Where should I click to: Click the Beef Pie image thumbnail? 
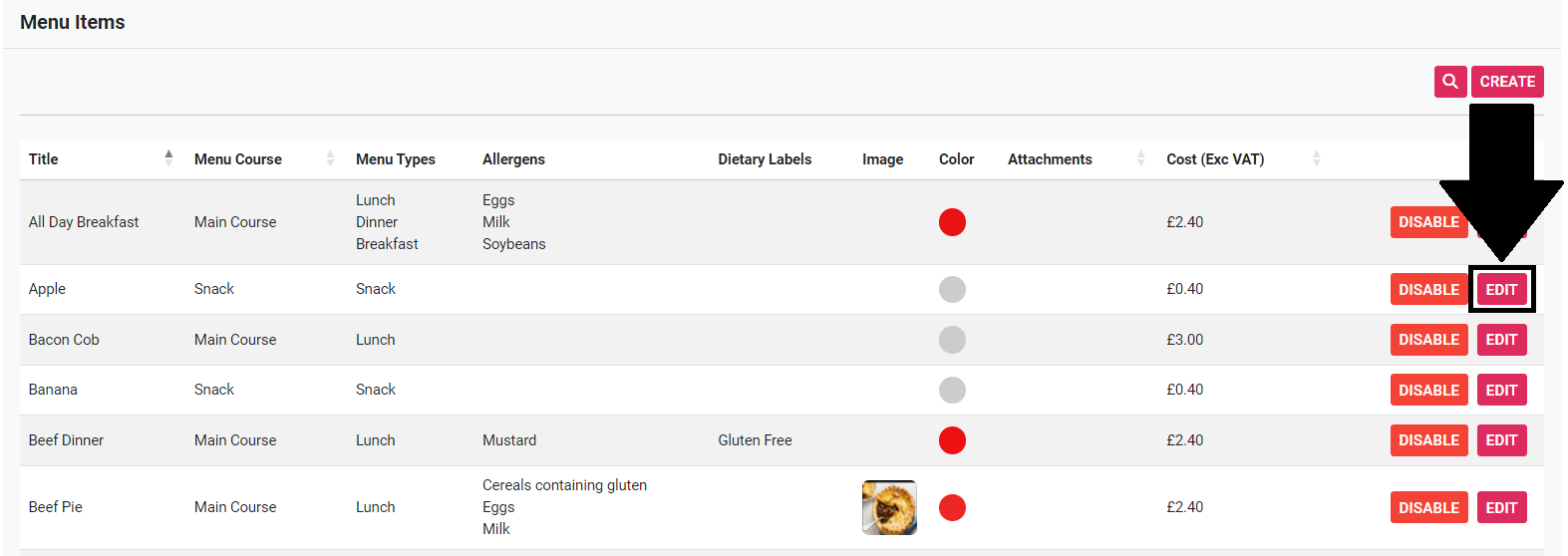point(889,507)
